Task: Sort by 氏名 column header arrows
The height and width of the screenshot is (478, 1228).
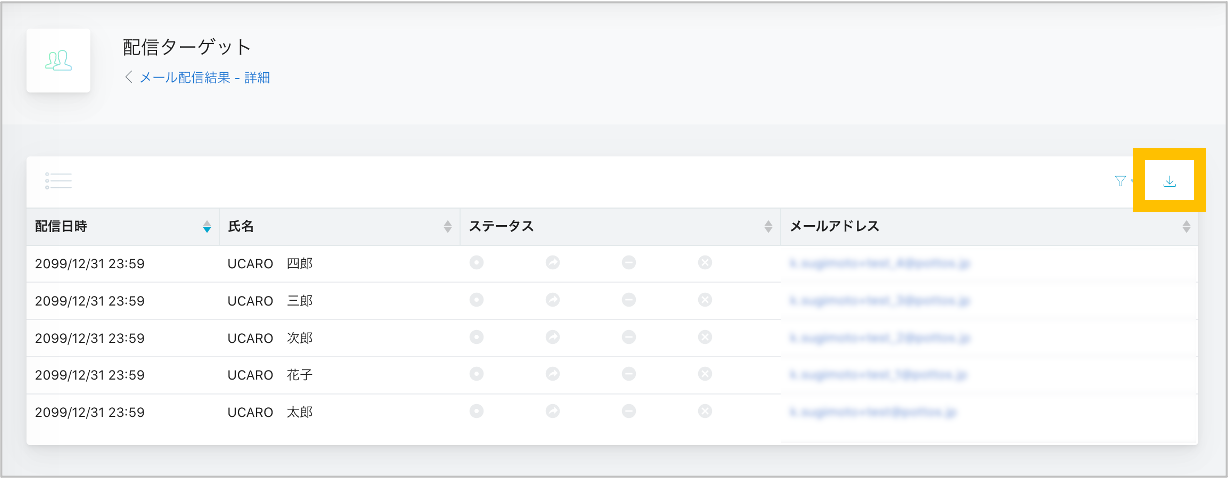Action: click(448, 227)
